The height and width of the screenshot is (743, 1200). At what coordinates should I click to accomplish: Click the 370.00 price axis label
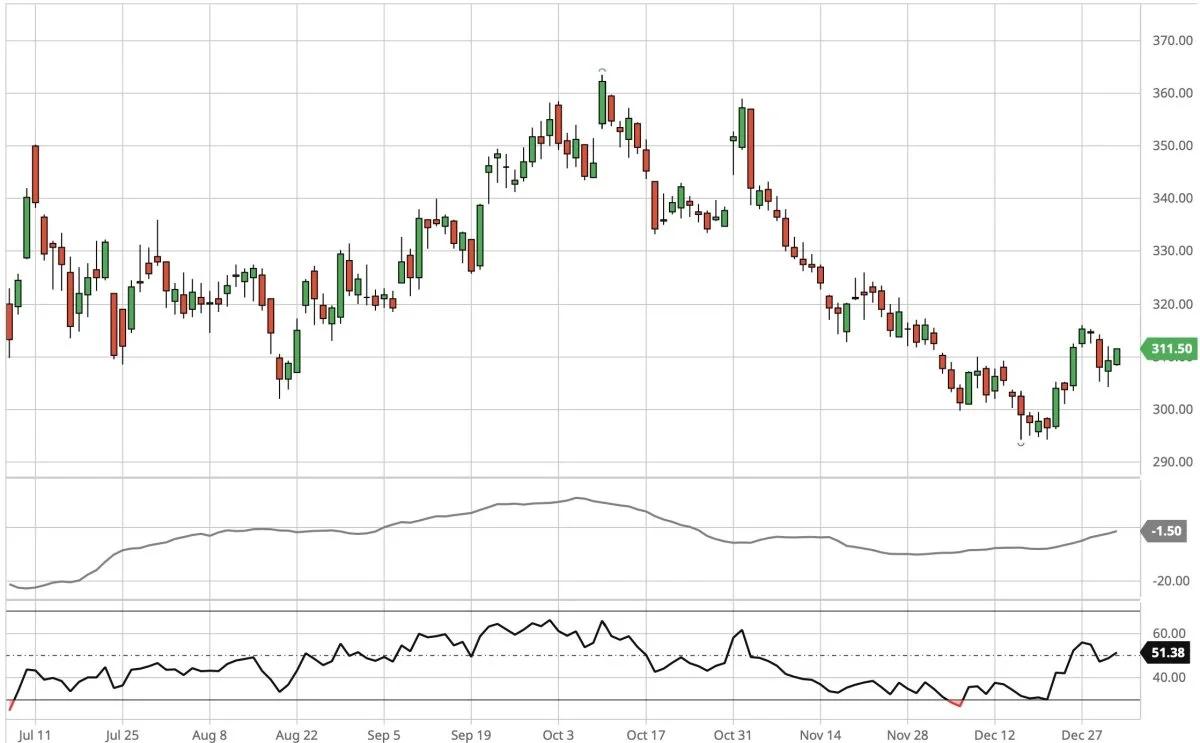[1171, 41]
